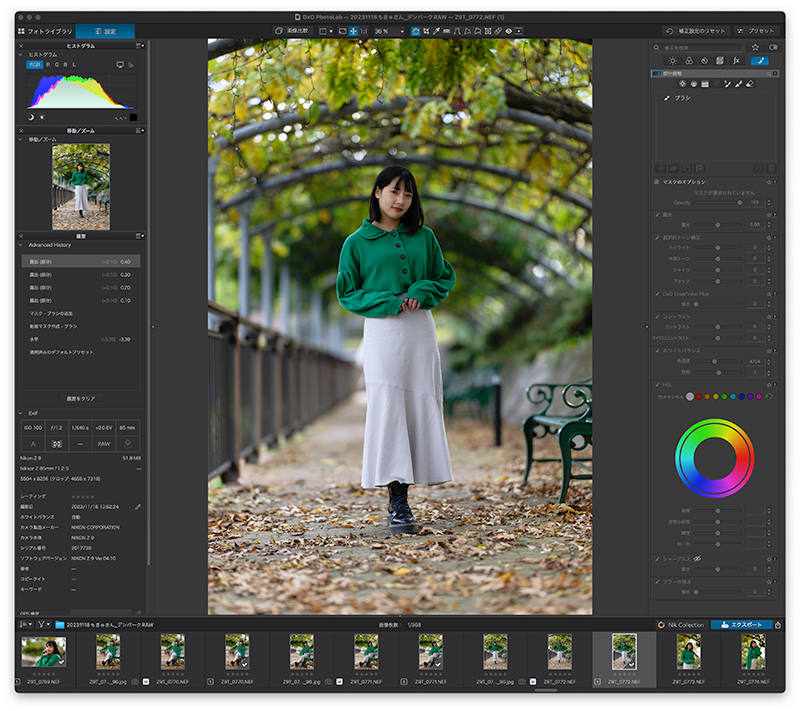800x711 pixels.
Task: Click the clear history button
Action: pos(81,398)
